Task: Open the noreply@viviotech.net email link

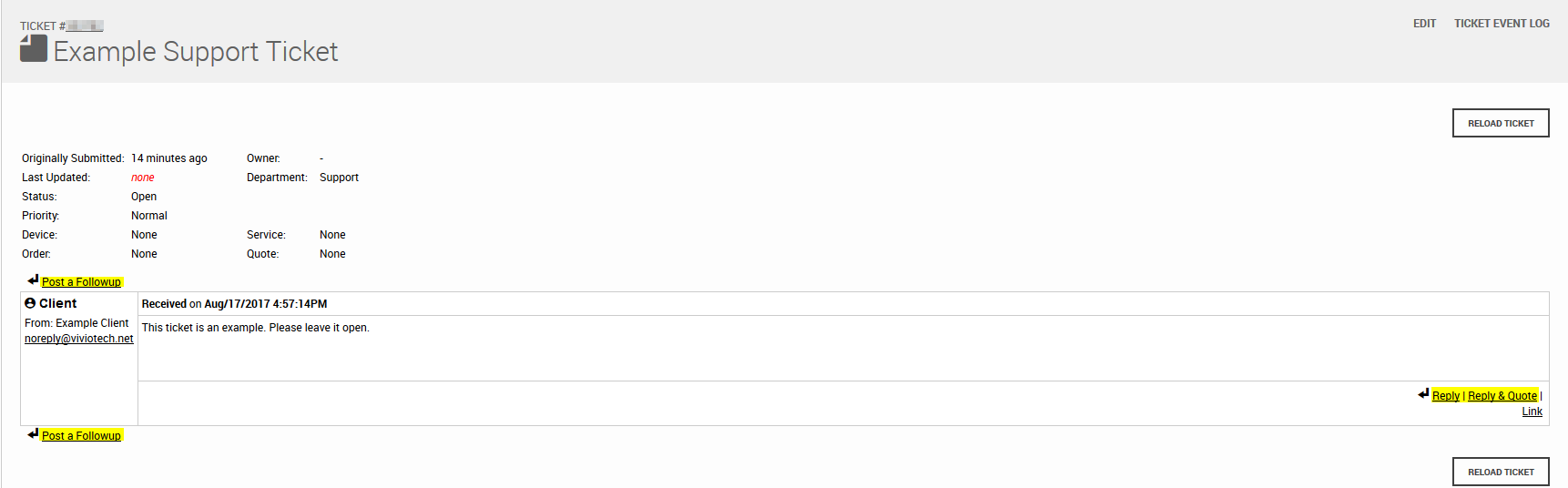Action: [79, 339]
